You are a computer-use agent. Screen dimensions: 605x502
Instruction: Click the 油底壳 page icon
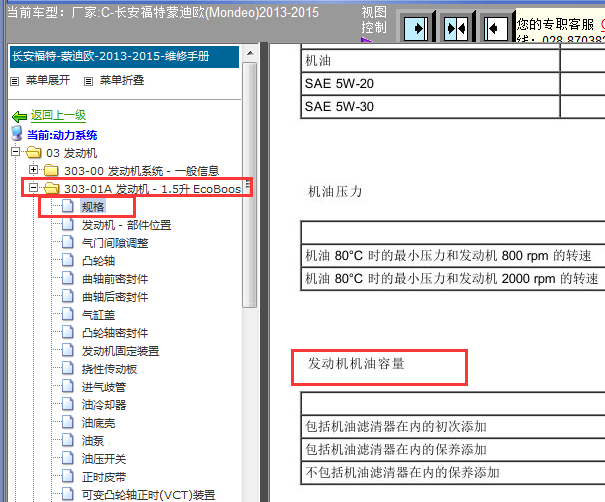pos(68,423)
